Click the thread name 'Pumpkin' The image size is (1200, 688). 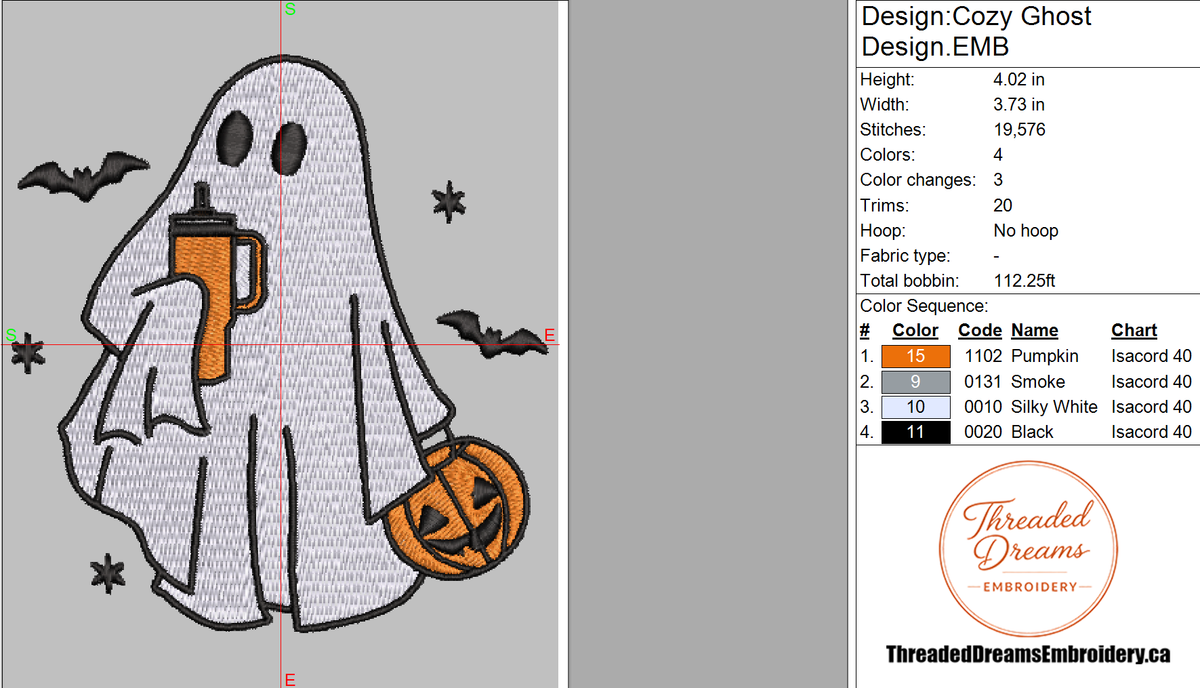1045,356
